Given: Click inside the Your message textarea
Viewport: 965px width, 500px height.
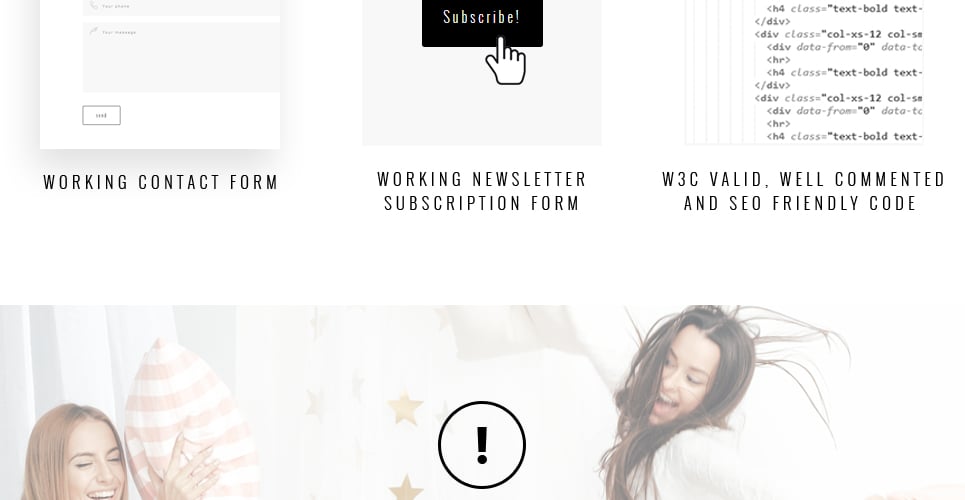Looking at the screenshot, I should click(182, 57).
